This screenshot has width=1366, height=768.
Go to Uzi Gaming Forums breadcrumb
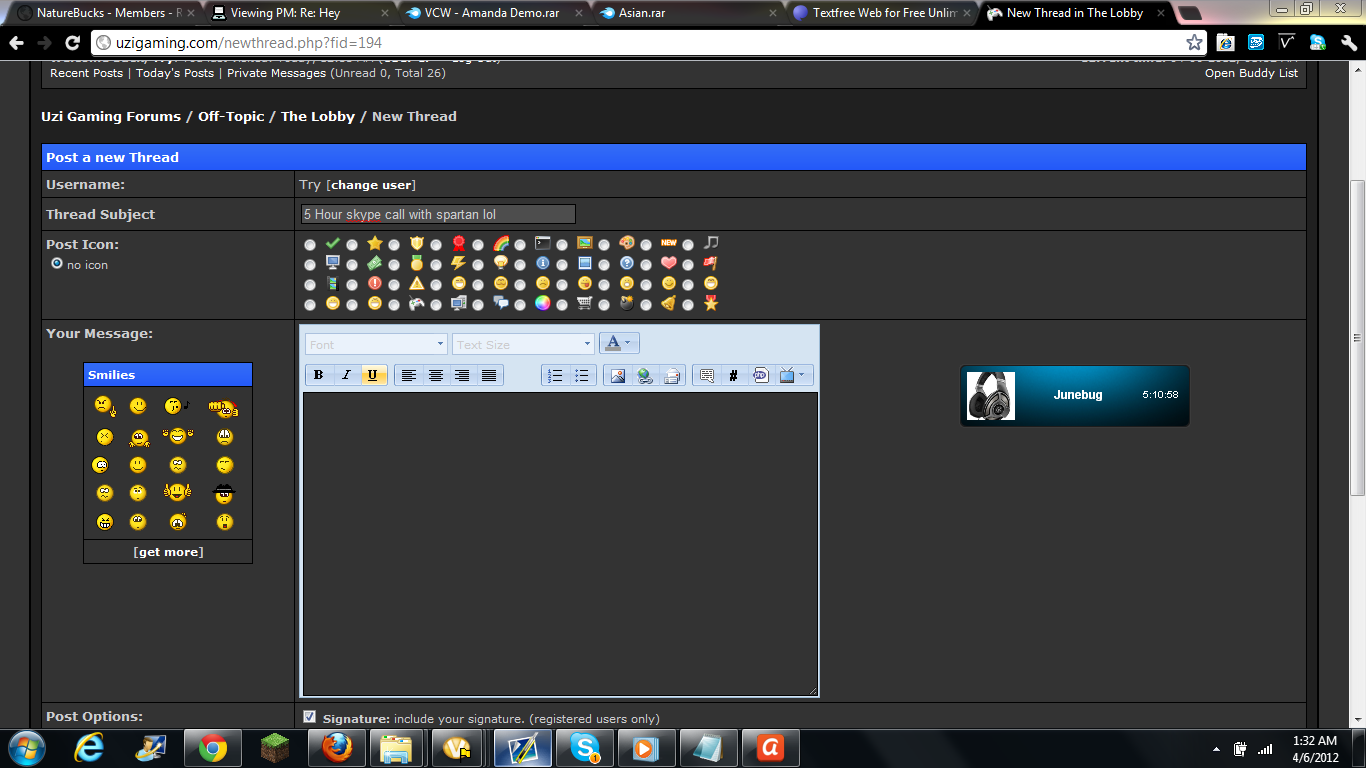pos(111,116)
